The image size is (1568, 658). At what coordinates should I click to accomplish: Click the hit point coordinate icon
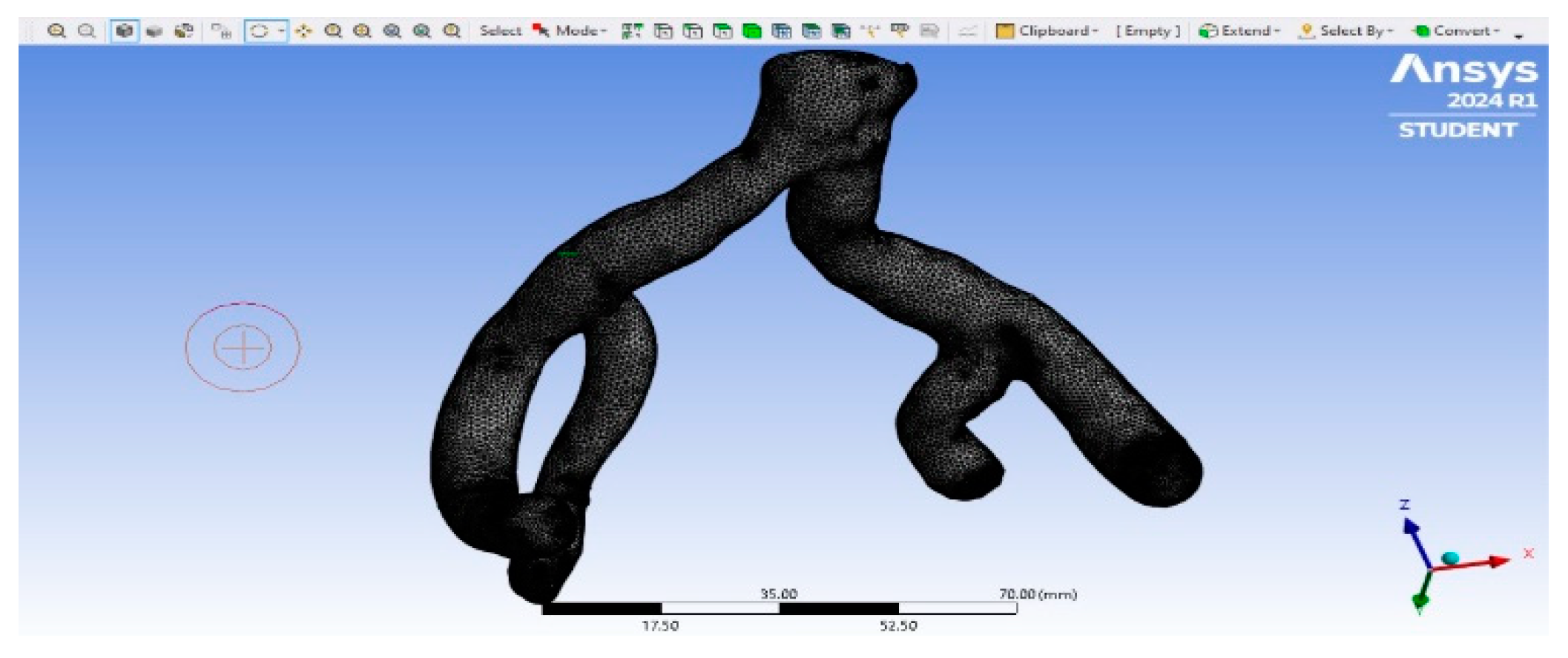point(870,31)
